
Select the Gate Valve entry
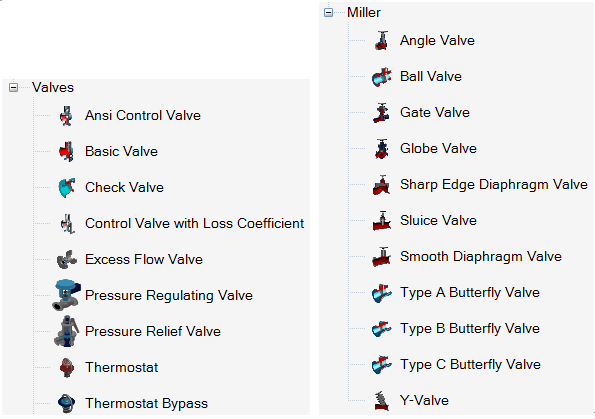click(x=435, y=113)
